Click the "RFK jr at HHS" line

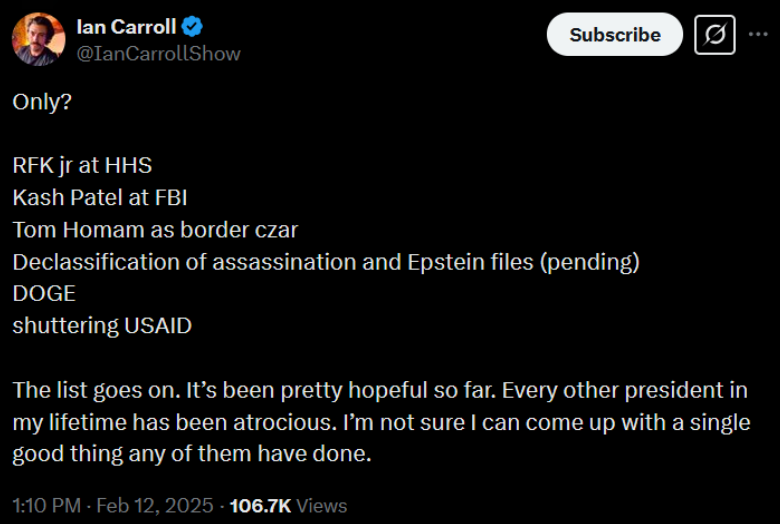82,165
